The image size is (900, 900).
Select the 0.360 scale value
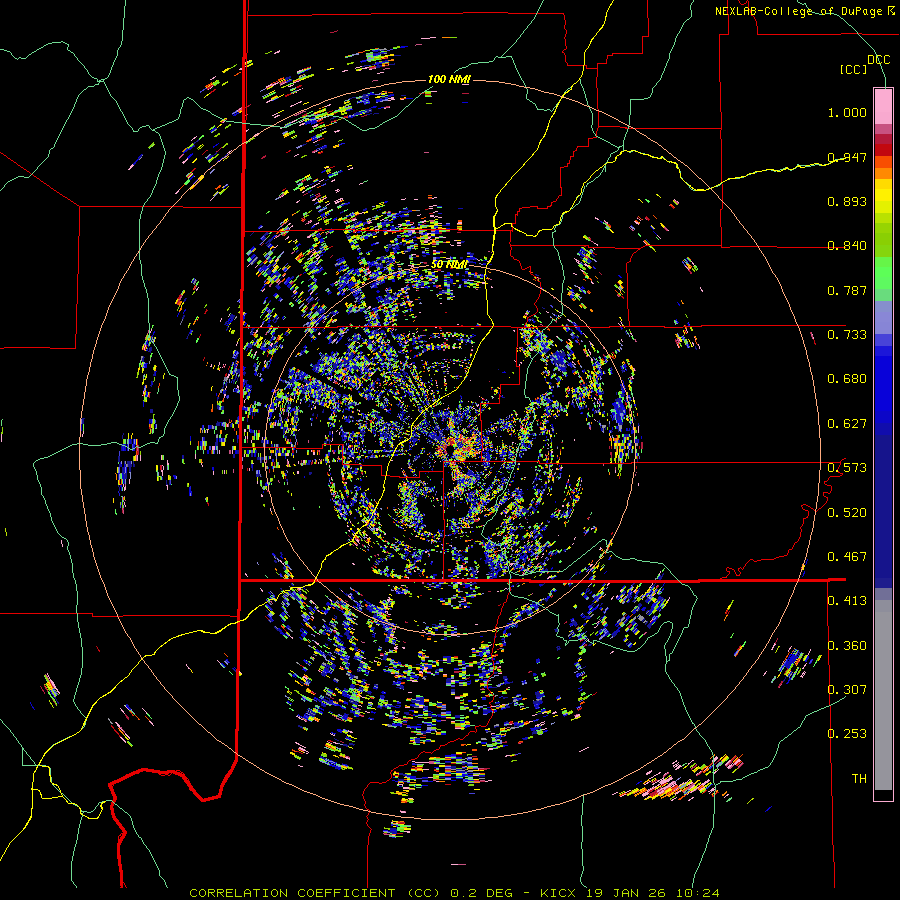click(847, 646)
